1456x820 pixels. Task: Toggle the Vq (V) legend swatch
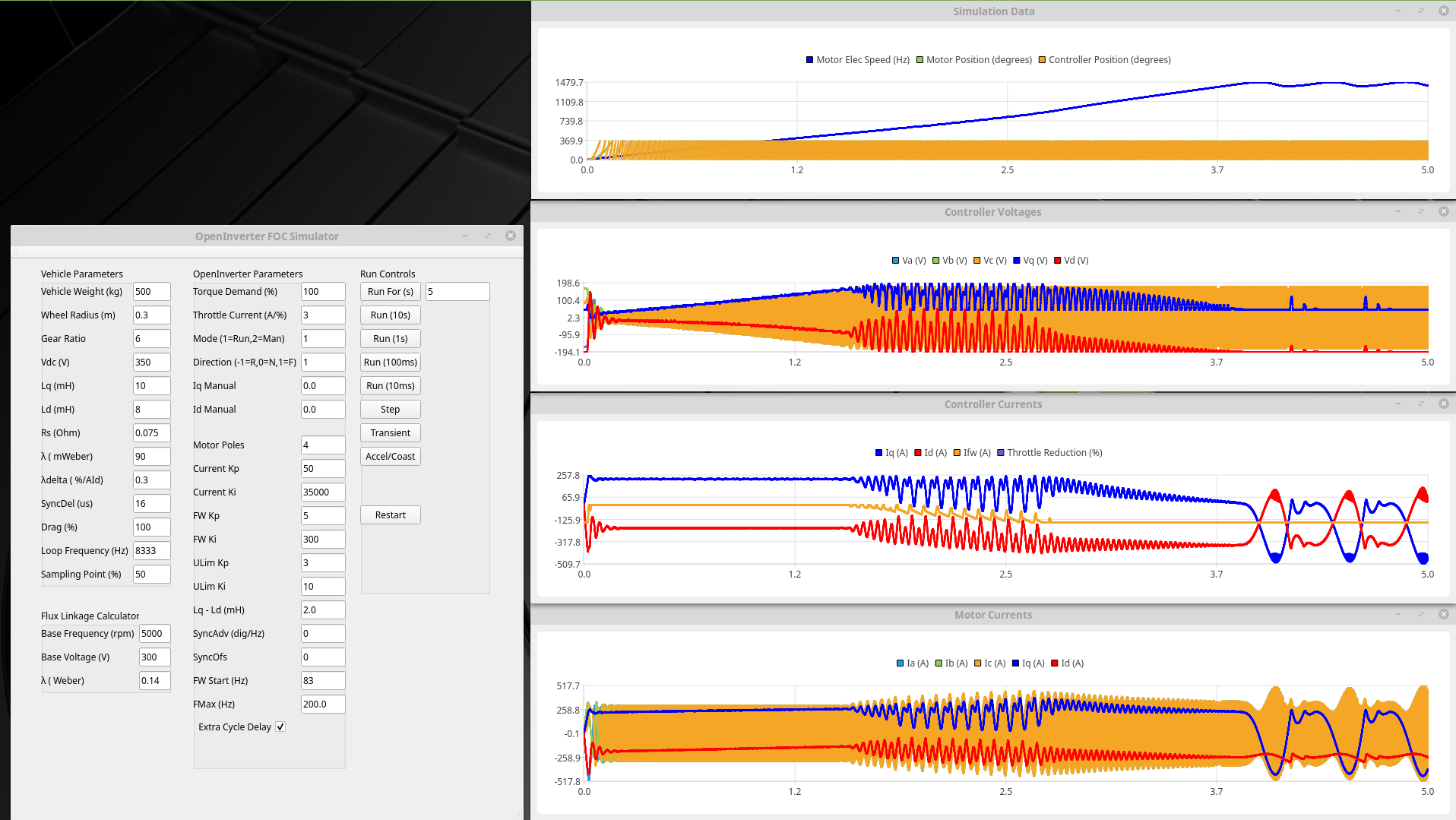point(1016,261)
